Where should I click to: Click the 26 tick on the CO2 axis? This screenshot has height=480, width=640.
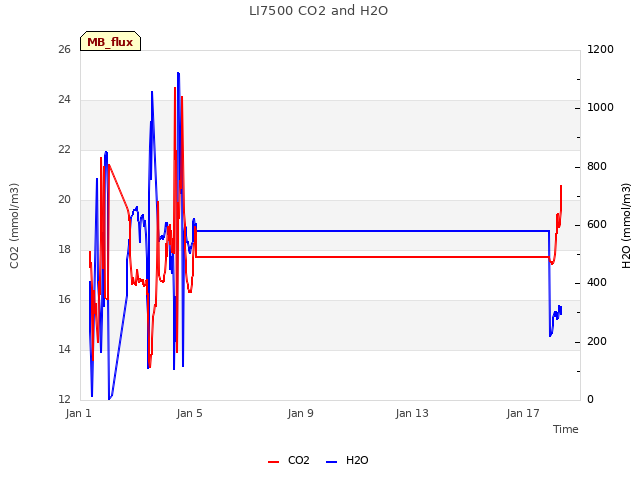(64, 49)
